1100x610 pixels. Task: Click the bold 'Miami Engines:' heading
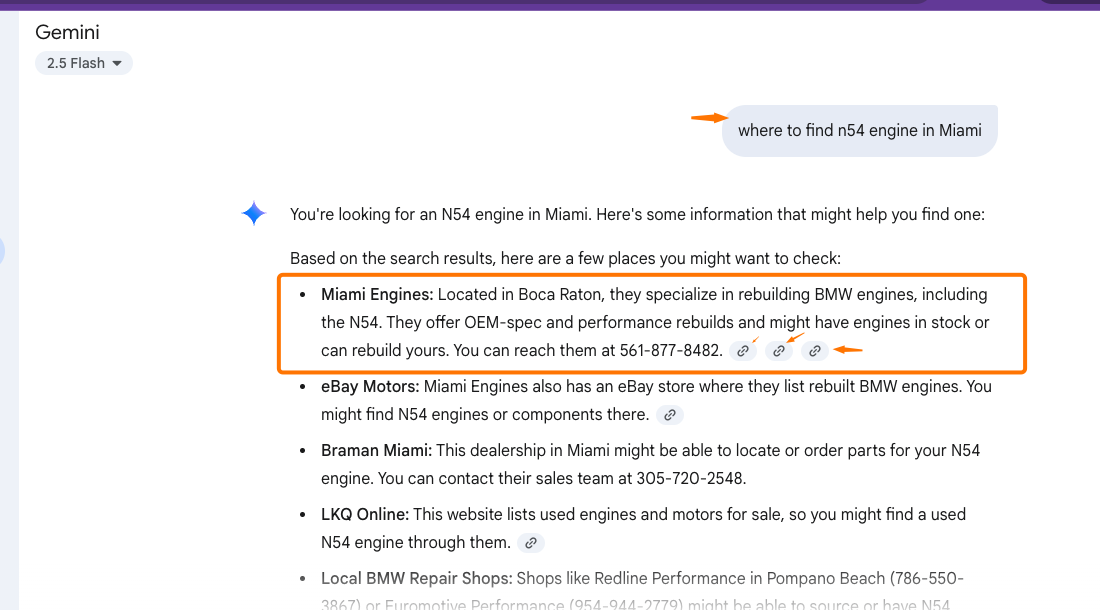[377, 294]
